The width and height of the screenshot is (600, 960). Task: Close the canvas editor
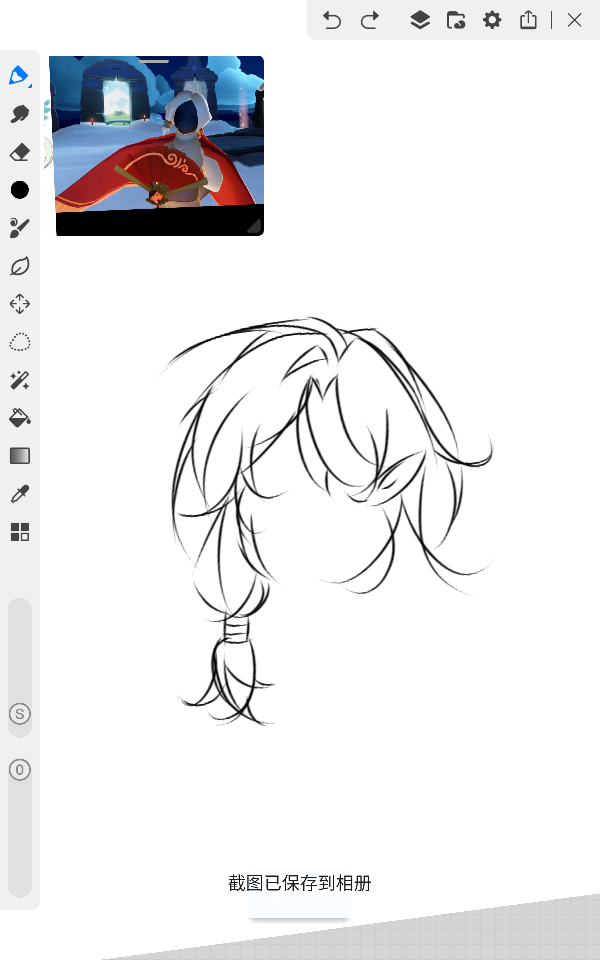tap(574, 20)
